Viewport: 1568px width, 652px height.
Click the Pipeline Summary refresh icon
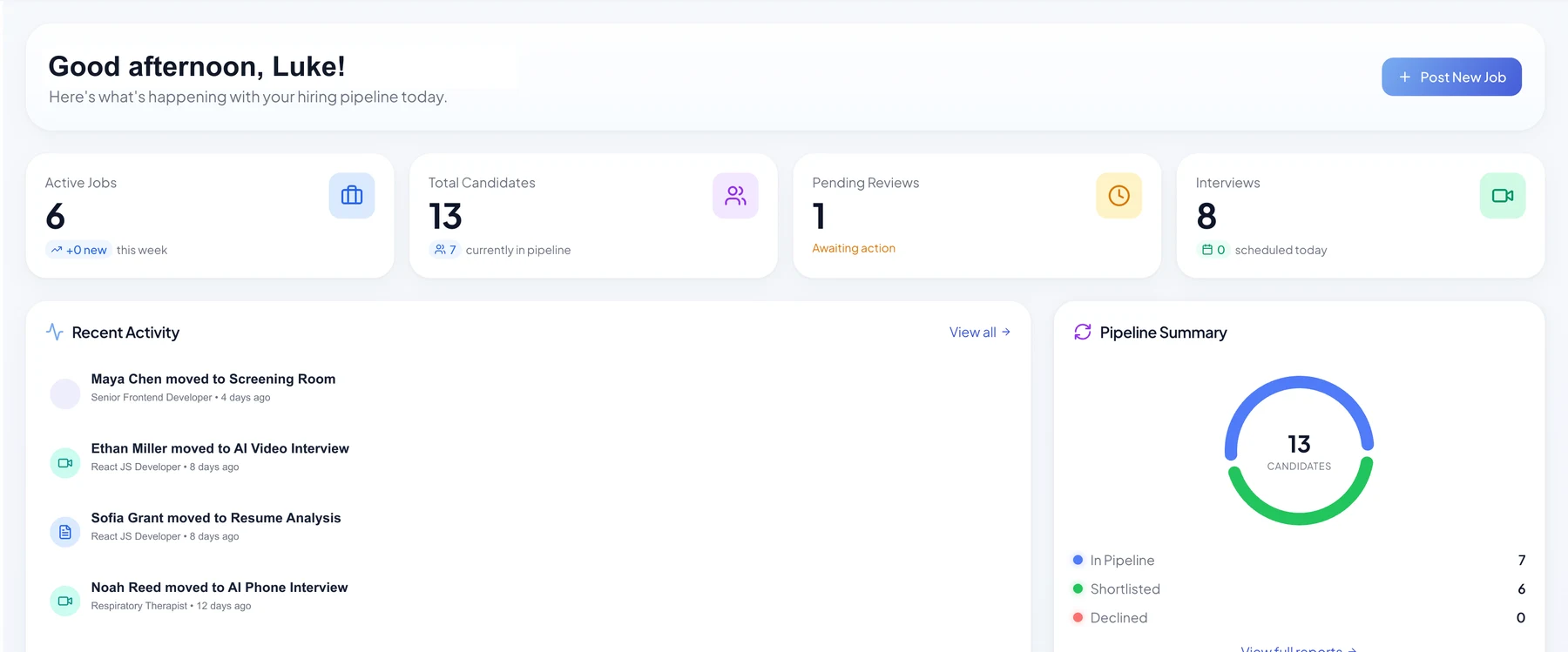(1082, 332)
